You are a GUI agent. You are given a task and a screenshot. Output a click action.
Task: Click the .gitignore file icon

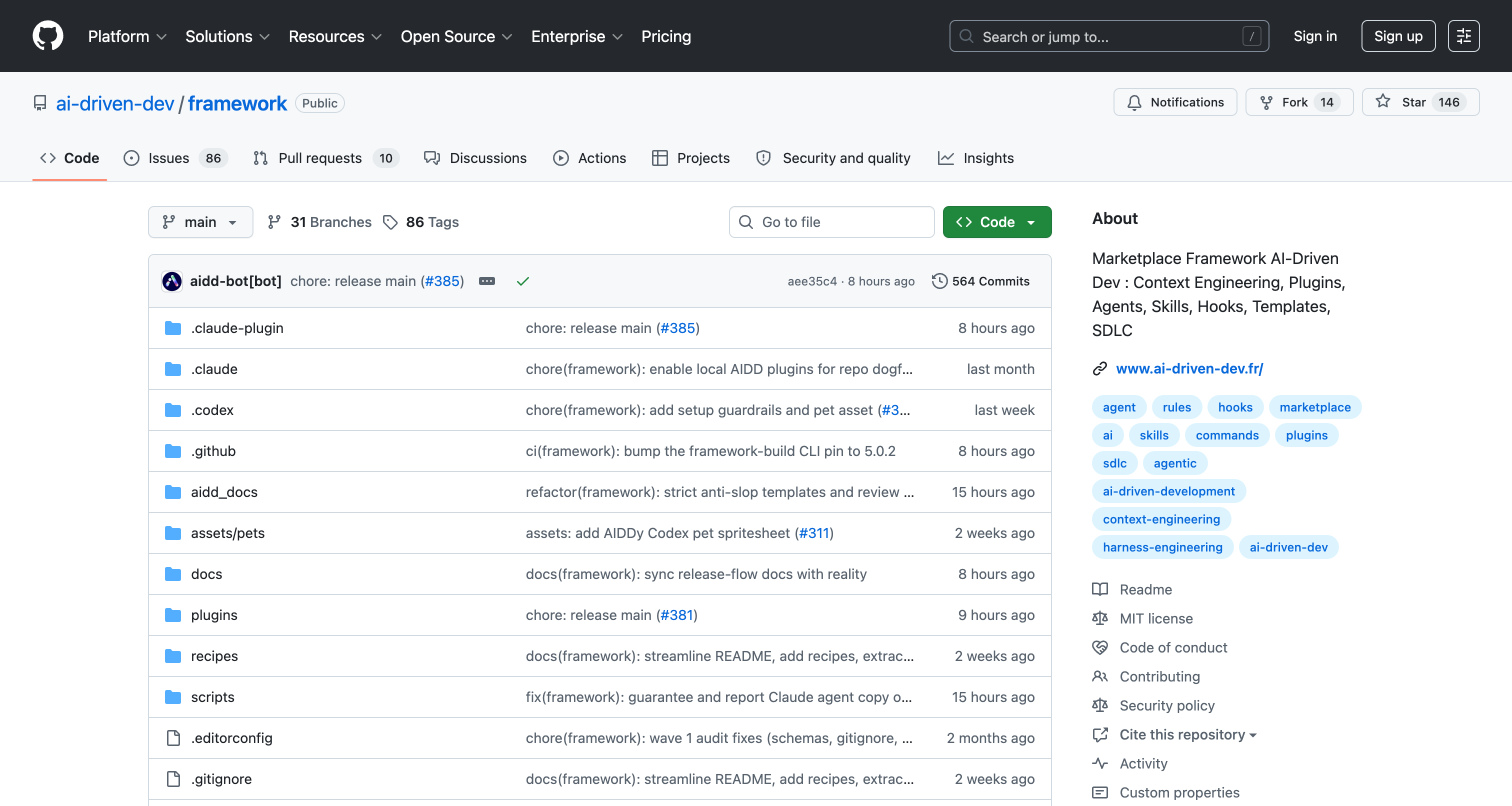(173, 779)
